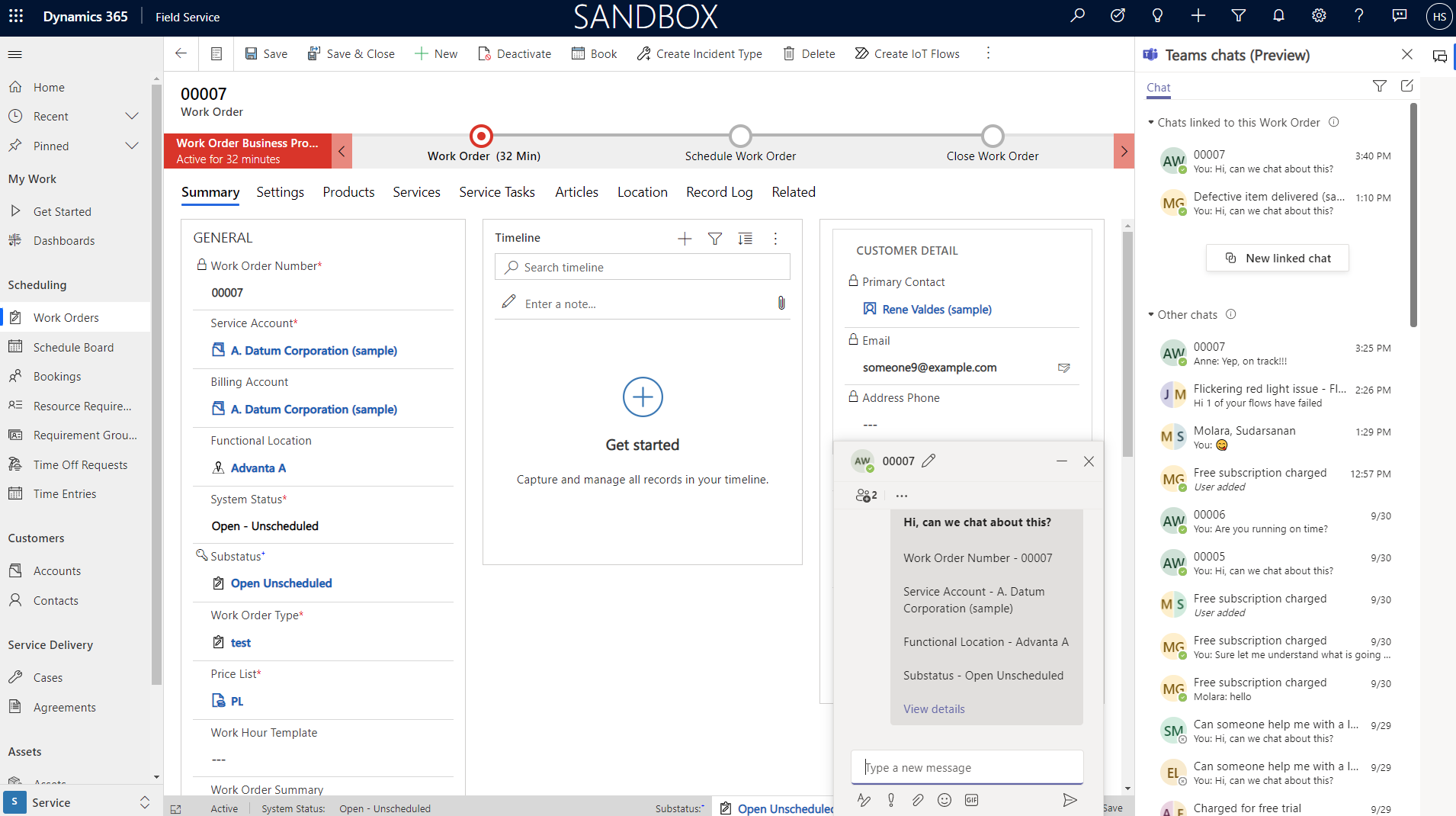View chat participants icon with count 2
This screenshot has width=1456, height=816.
pyautogui.click(x=867, y=495)
